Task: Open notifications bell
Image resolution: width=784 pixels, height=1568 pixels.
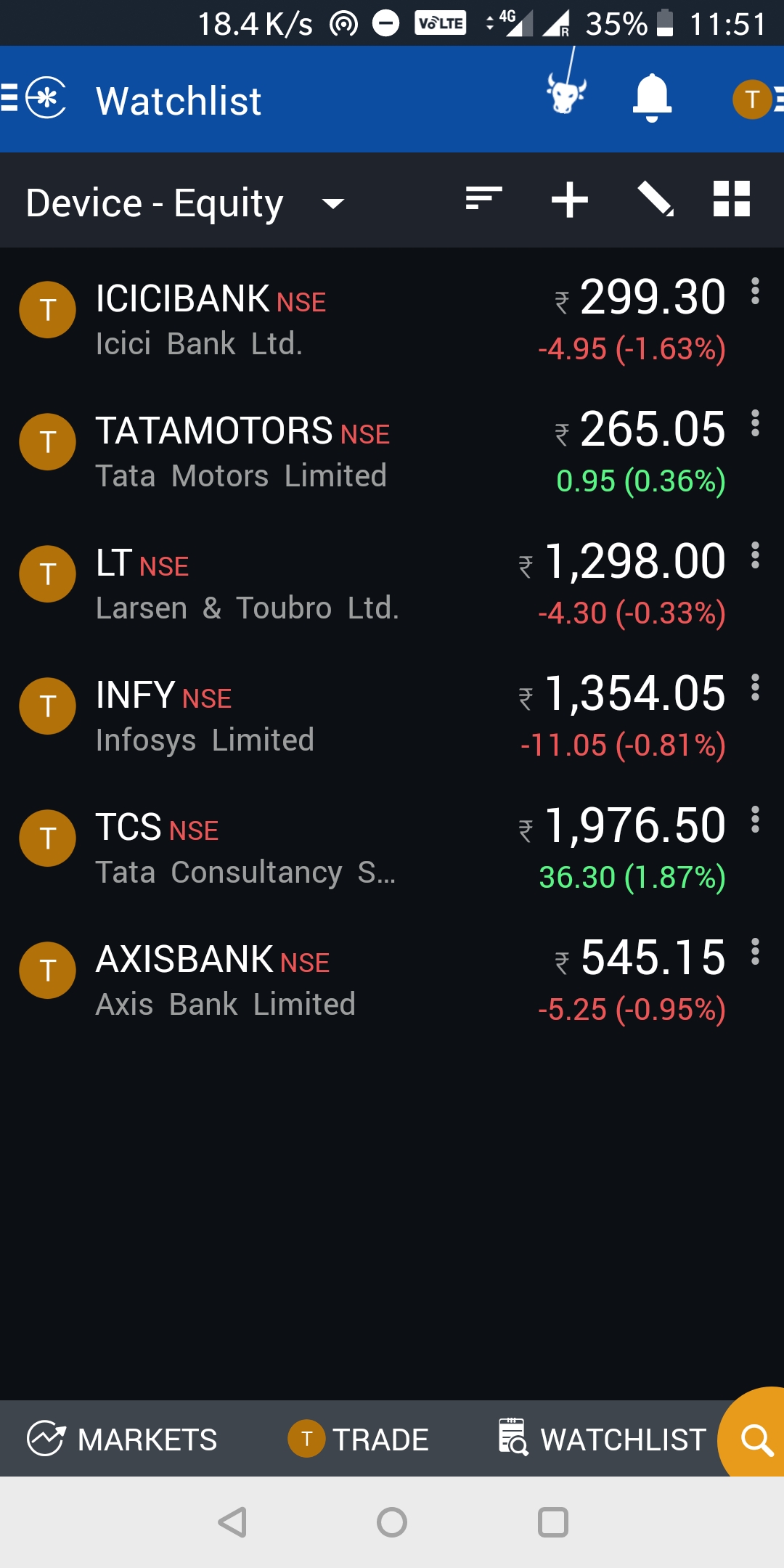Action: click(652, 98)
